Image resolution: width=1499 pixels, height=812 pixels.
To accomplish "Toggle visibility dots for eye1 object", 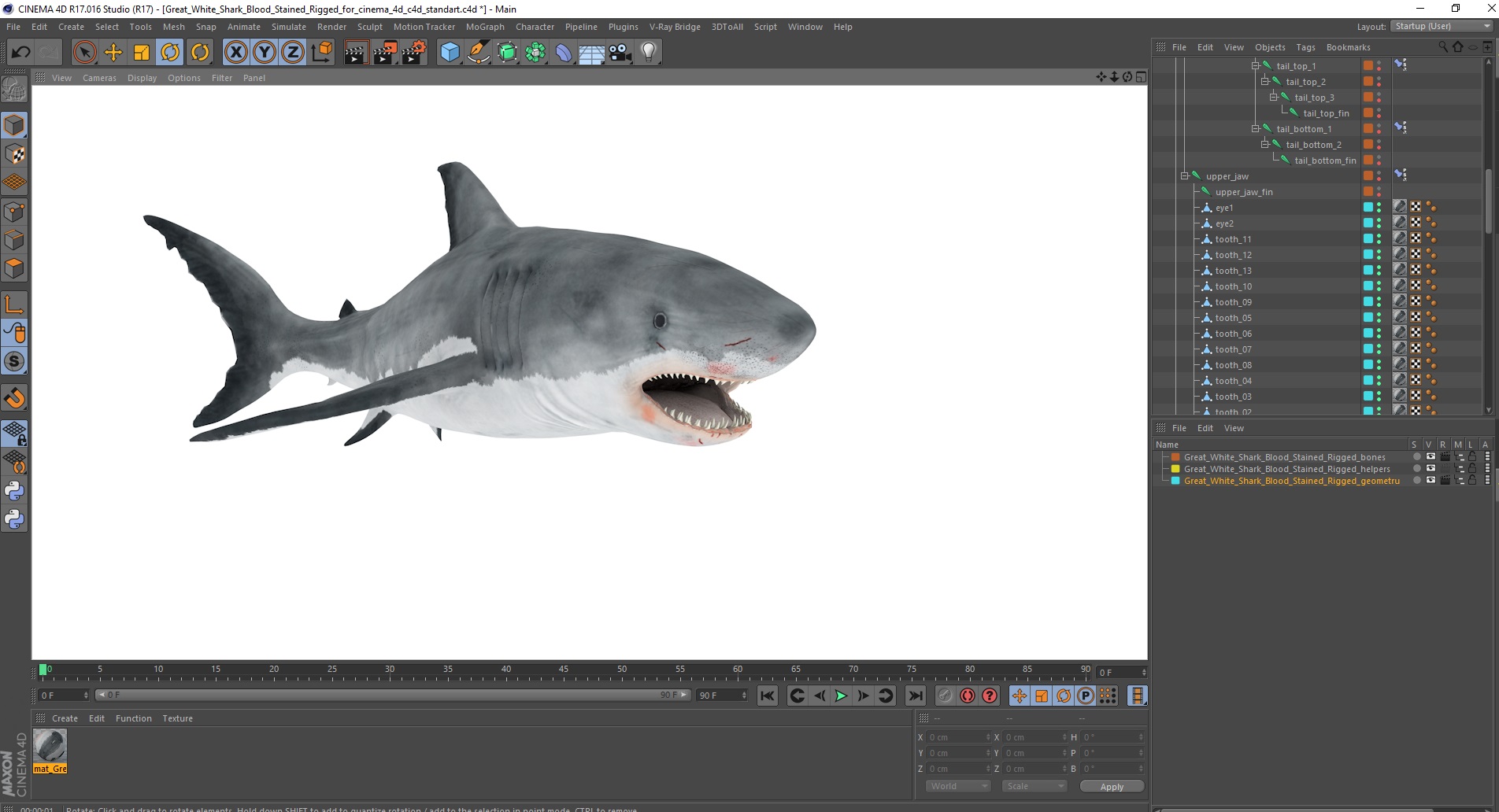I will tap(1379, 208).
